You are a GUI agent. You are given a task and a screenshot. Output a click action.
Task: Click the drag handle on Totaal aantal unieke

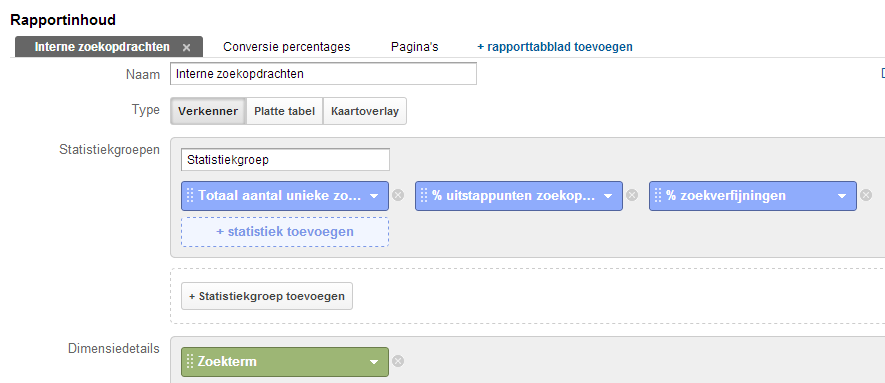point(190,196)
